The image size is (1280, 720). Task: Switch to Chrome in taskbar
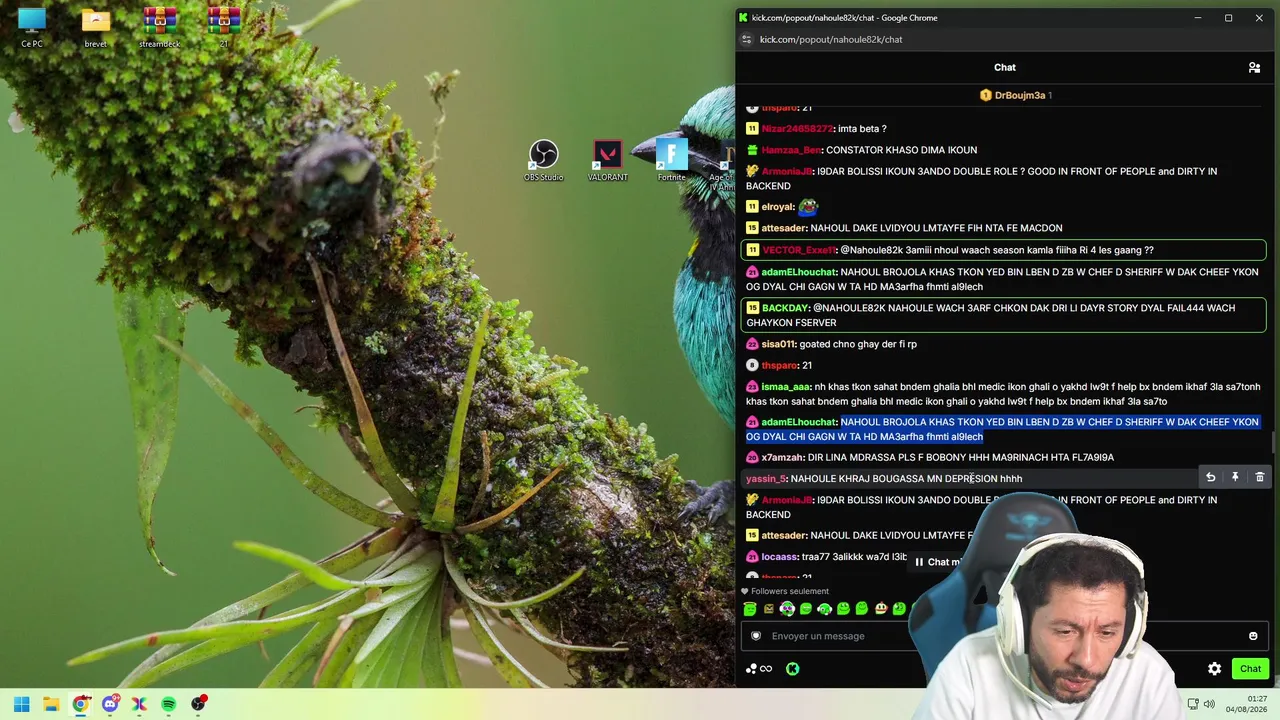[x=81, y=704]
